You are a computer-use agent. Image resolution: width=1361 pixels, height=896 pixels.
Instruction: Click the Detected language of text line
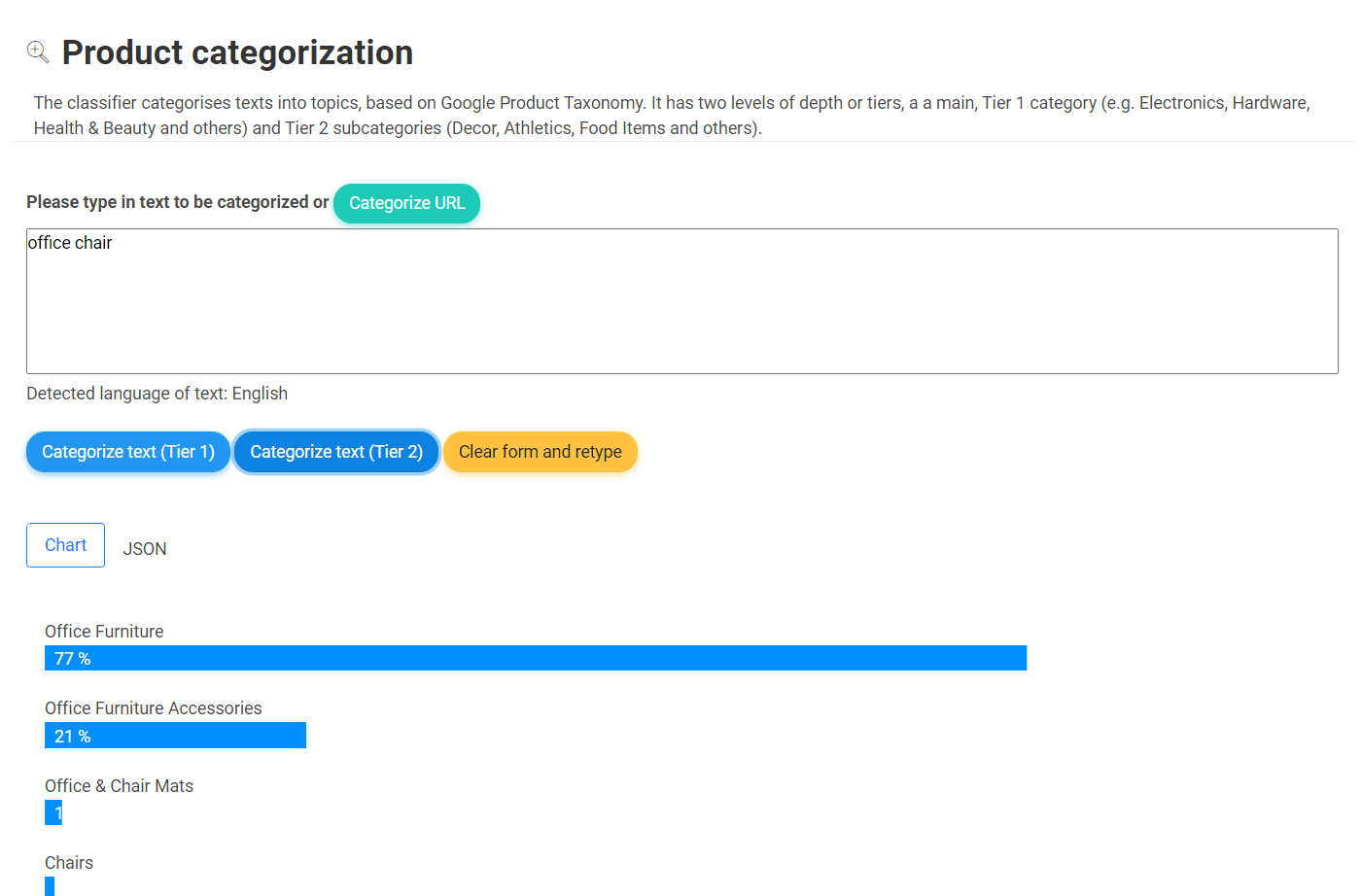click(157, 394)
